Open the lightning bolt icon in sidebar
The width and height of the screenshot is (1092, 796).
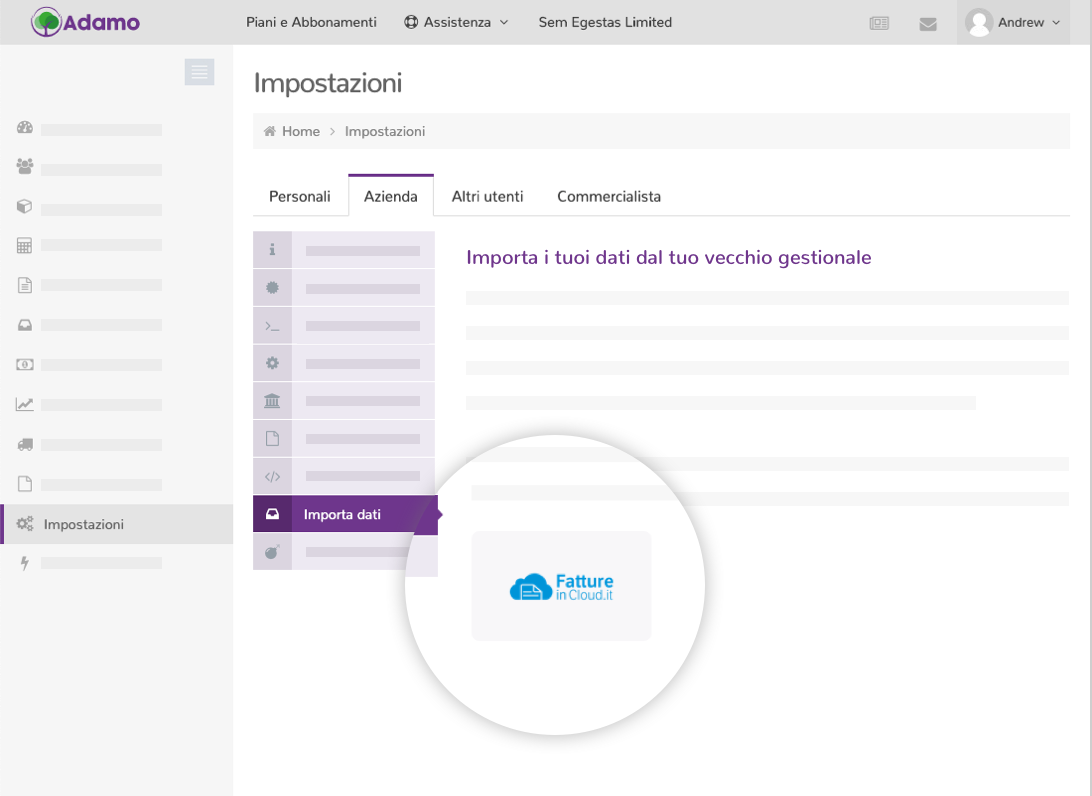tap(25, 563)
